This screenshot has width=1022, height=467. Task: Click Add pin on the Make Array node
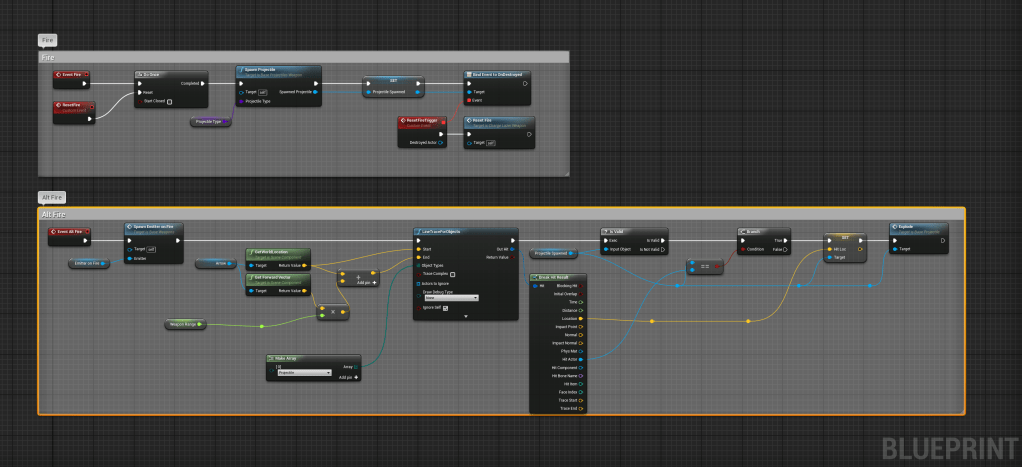pos(349,377)
